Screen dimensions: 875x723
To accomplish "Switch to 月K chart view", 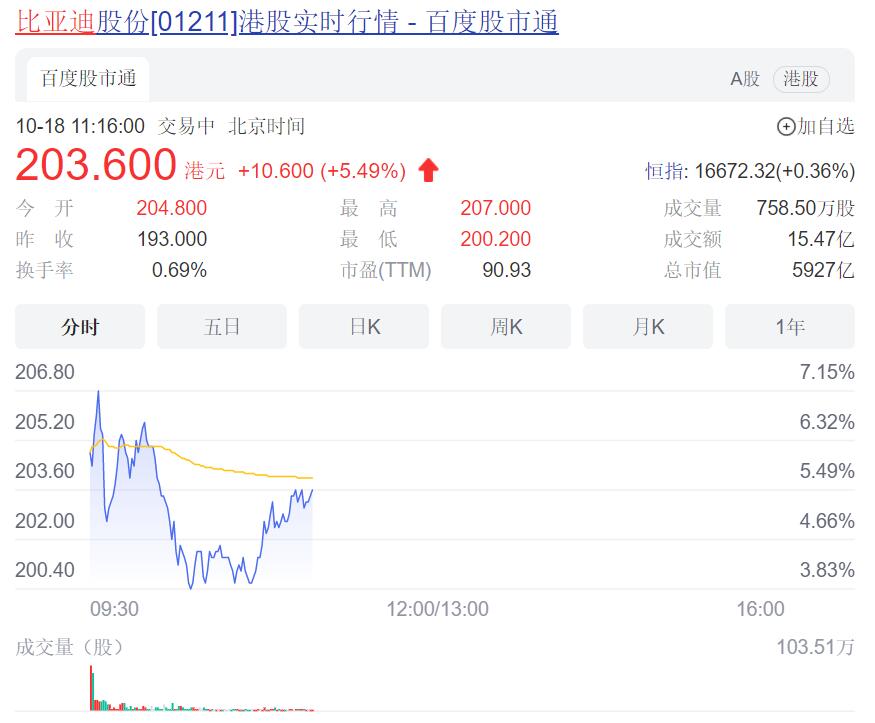I will 648,327.
